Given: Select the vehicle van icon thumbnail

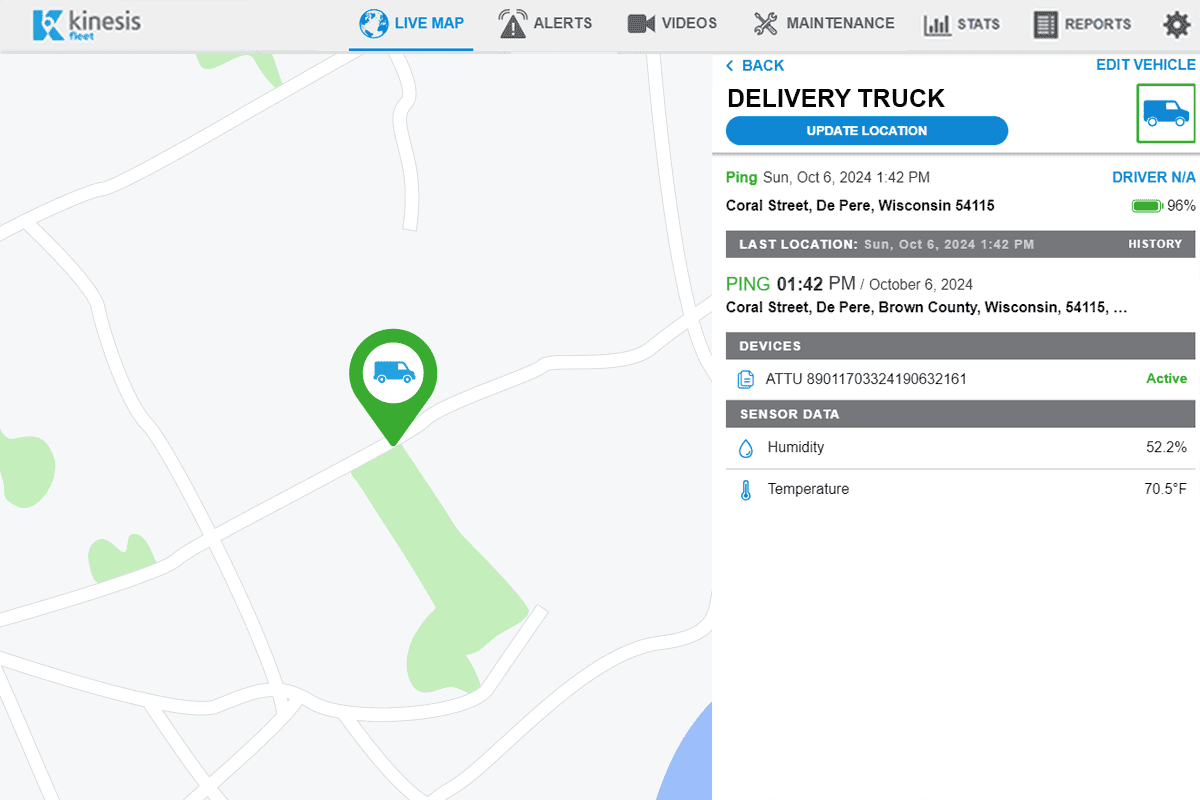Looking at the screenshot, I should [1166, 113].
